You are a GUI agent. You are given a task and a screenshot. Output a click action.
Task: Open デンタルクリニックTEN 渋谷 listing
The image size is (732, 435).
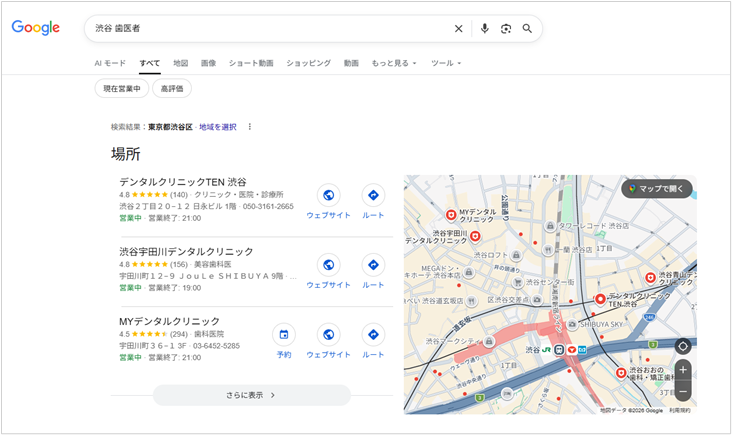183,182
